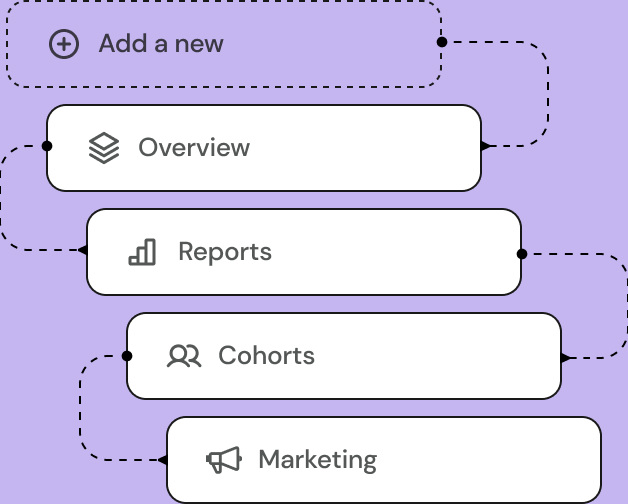628x504 pixels.
Task: Click the arrowhead pointing into Reports card
Action: coord(83,250)
